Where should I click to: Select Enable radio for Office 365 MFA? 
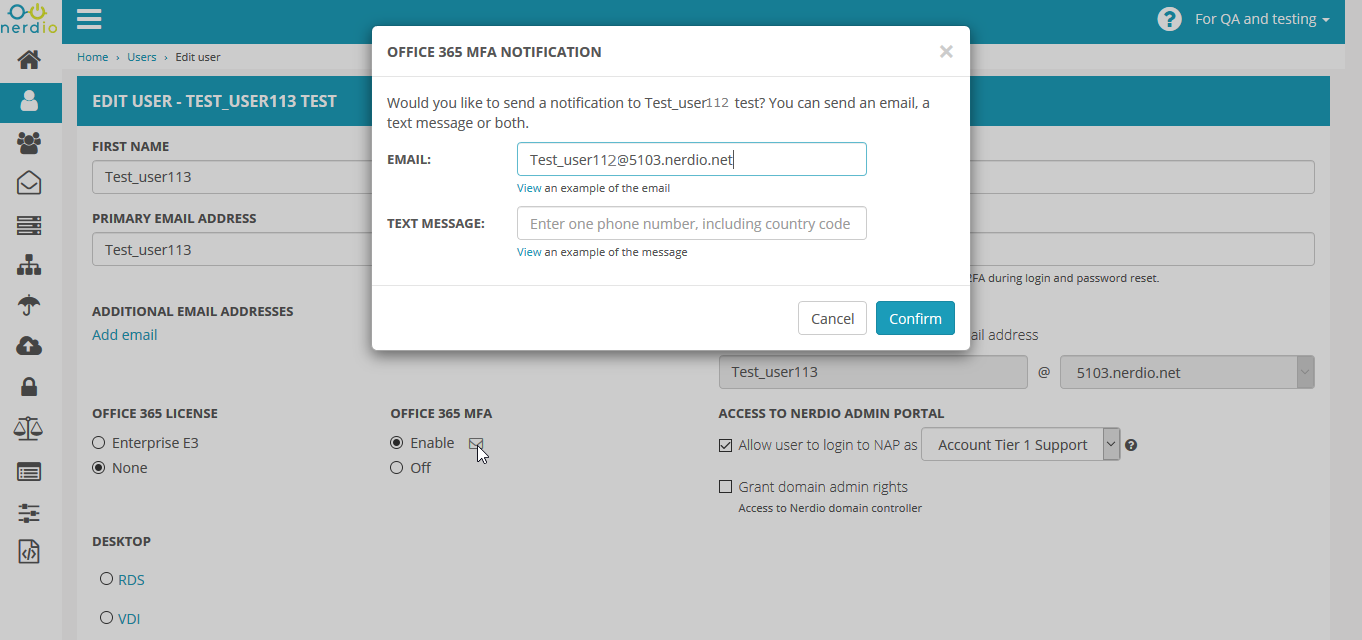tap(397, 443)
